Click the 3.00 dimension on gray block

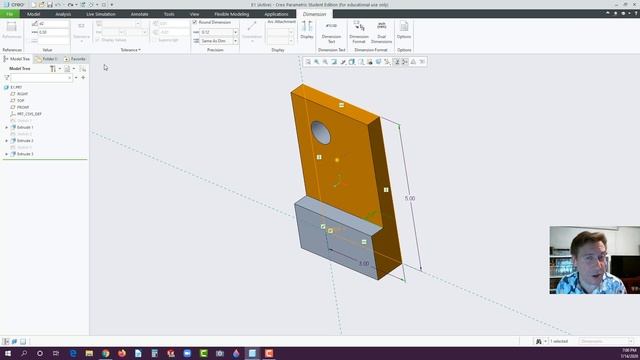(364, 264)
